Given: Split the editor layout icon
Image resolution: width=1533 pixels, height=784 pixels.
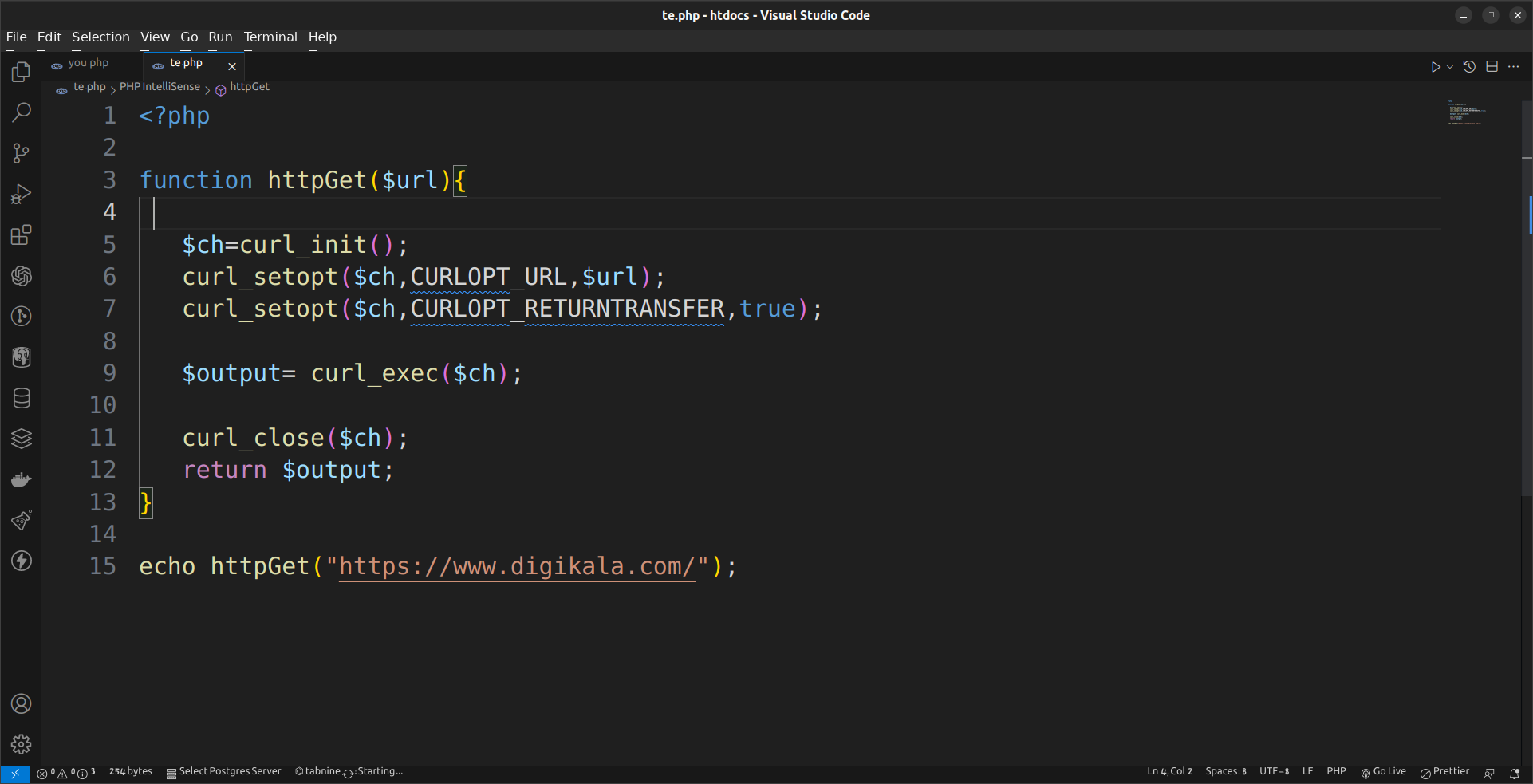Looking at the screenshot, I should [x=1492, y=67].
